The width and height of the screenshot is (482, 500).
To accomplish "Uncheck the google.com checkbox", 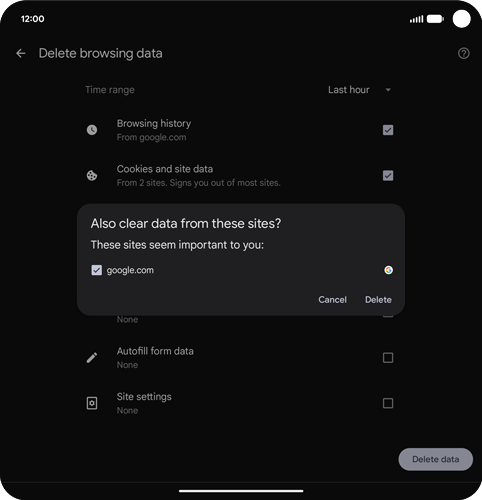I will click(97, 270).
